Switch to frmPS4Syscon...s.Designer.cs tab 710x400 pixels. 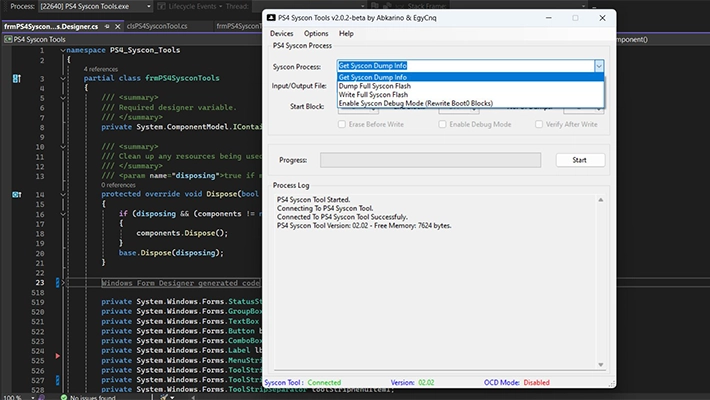tap(51, 26)
